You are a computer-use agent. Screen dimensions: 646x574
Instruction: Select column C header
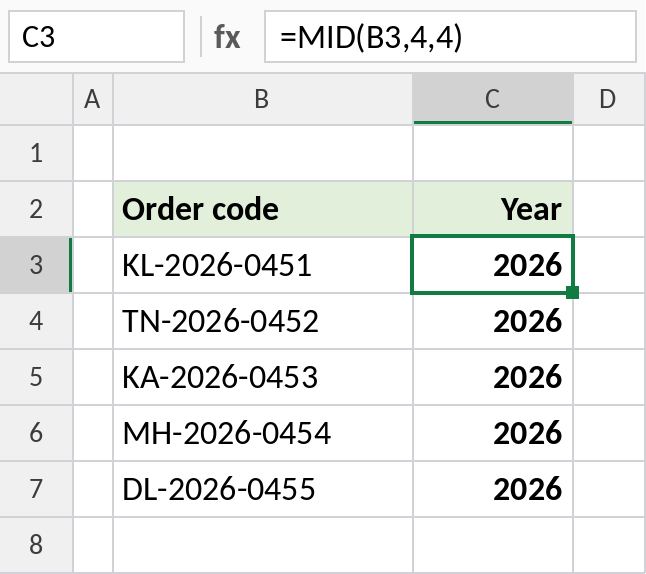(x=493, y=99)
